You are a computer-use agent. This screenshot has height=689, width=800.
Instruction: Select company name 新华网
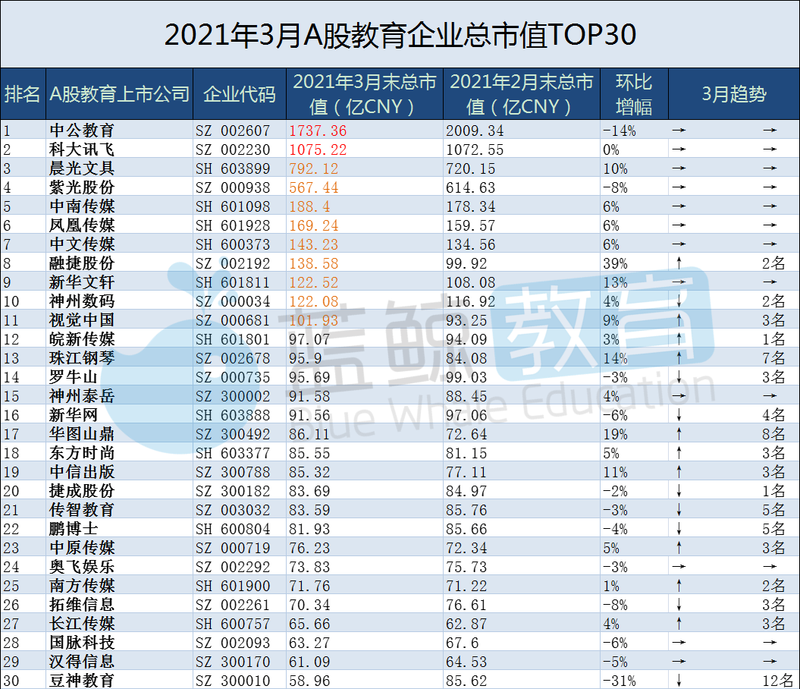73,415
